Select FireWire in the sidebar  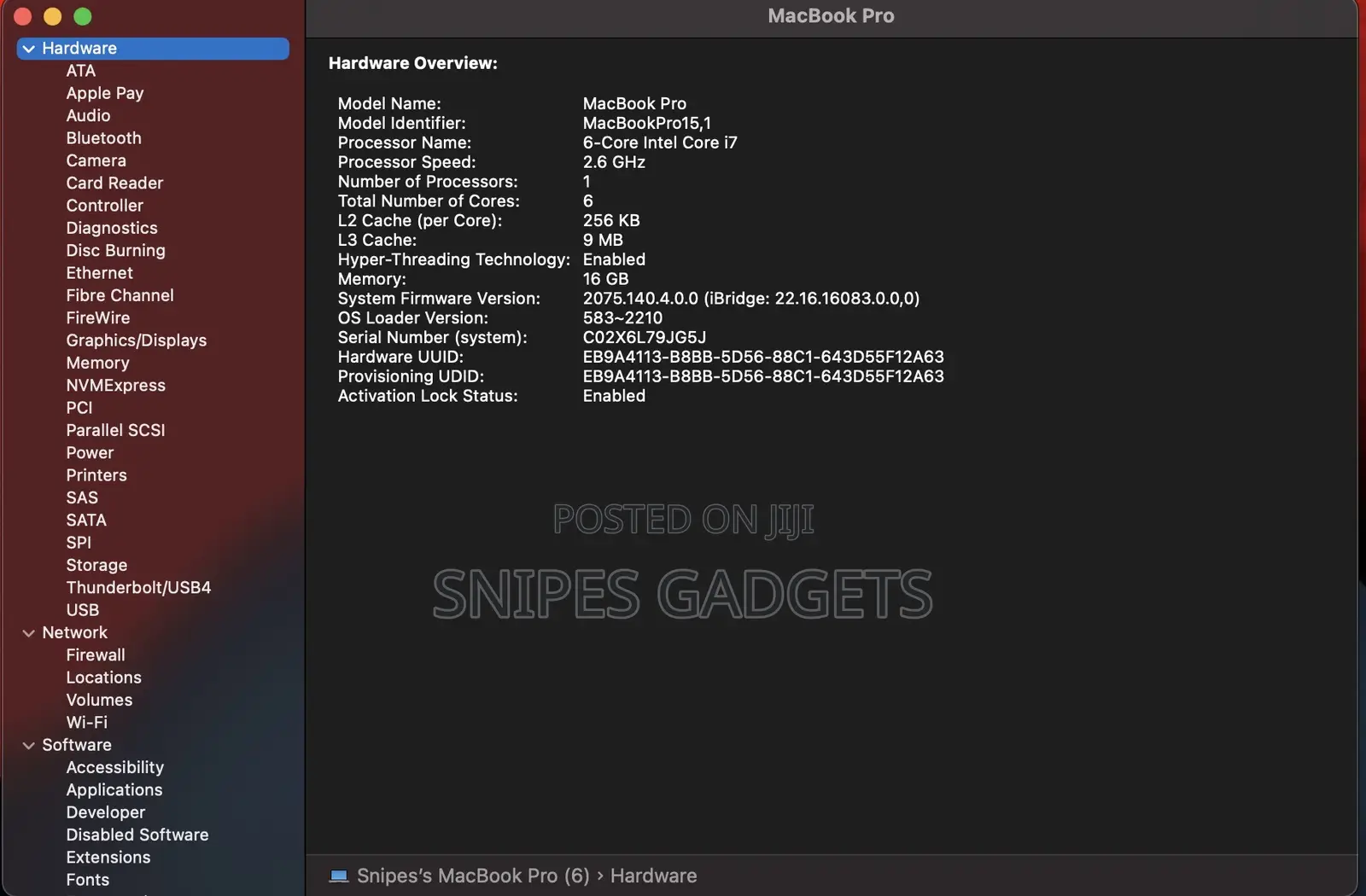(98, 317)
